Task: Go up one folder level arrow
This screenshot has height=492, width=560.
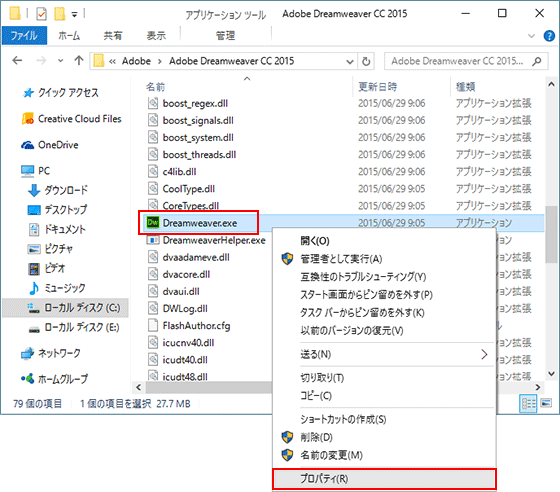Action: tap(79, 61)
